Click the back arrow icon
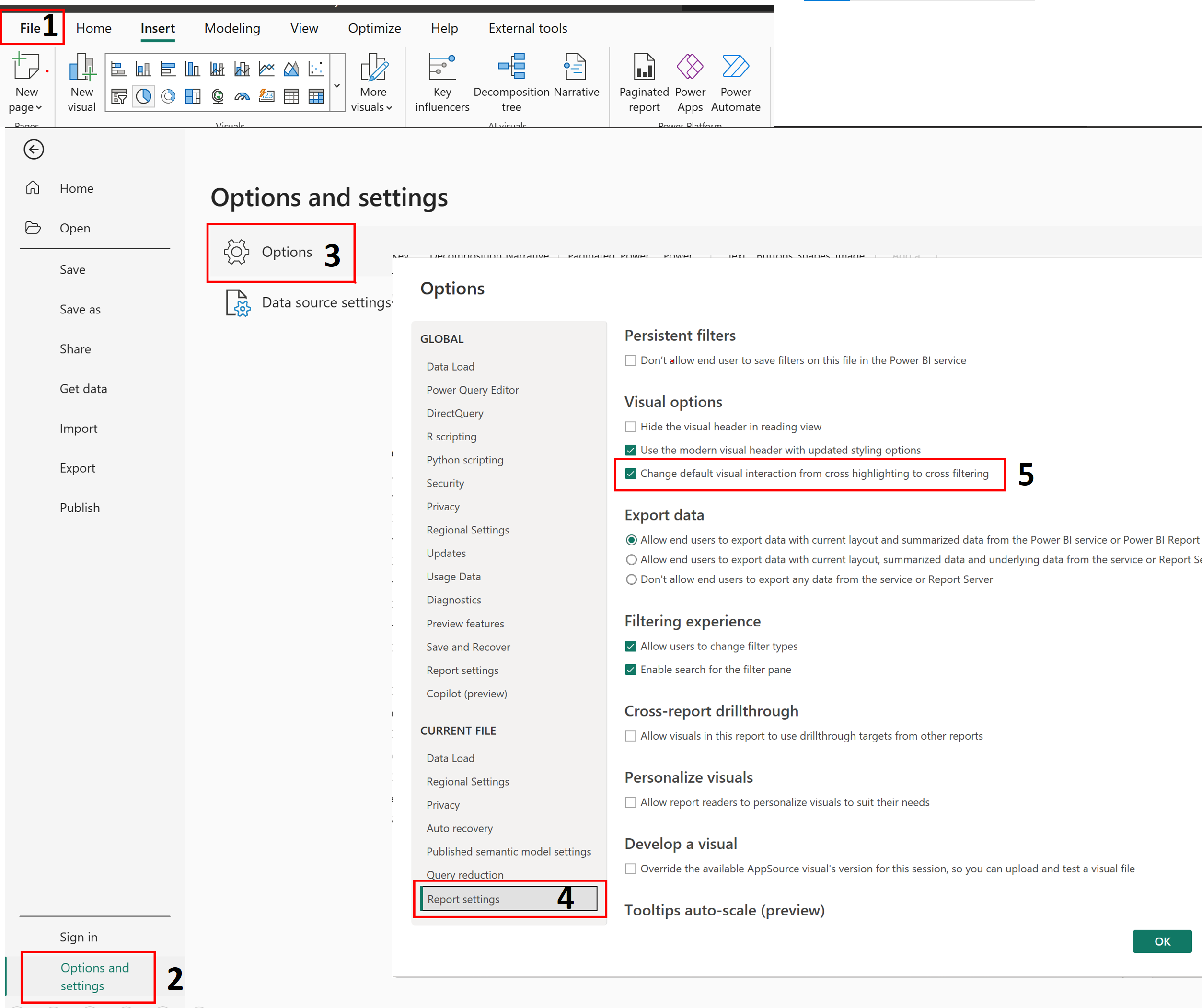The image size is (1202, 1008). click(x=34, y=150)
